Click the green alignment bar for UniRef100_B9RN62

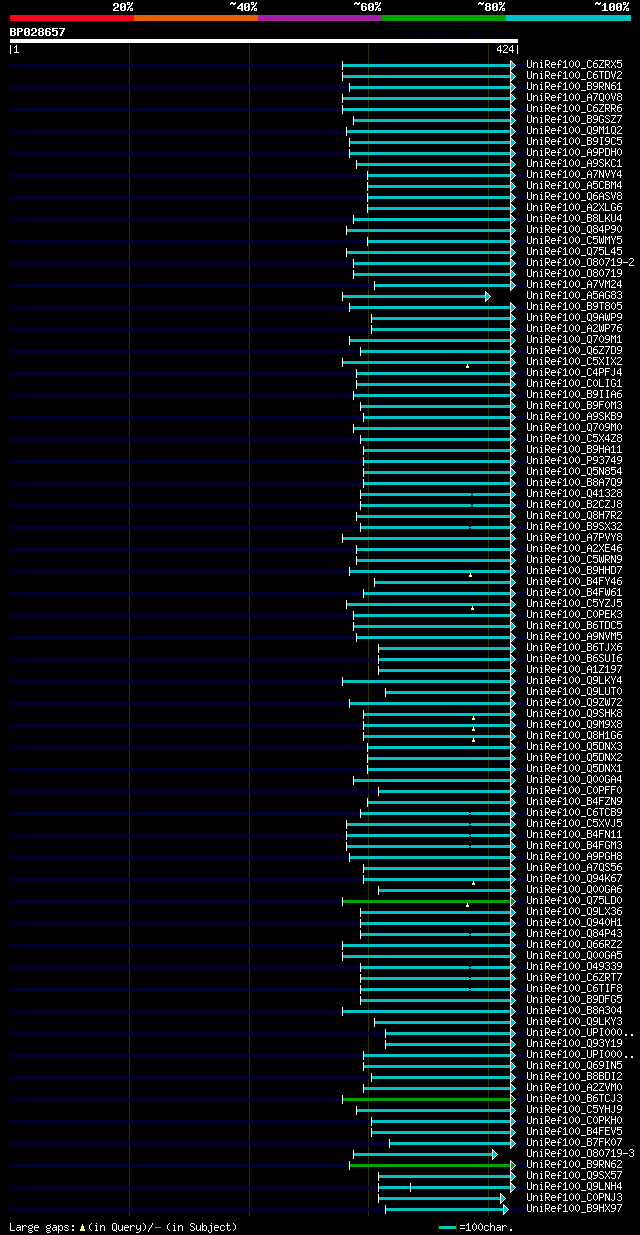click(432, 1165)
